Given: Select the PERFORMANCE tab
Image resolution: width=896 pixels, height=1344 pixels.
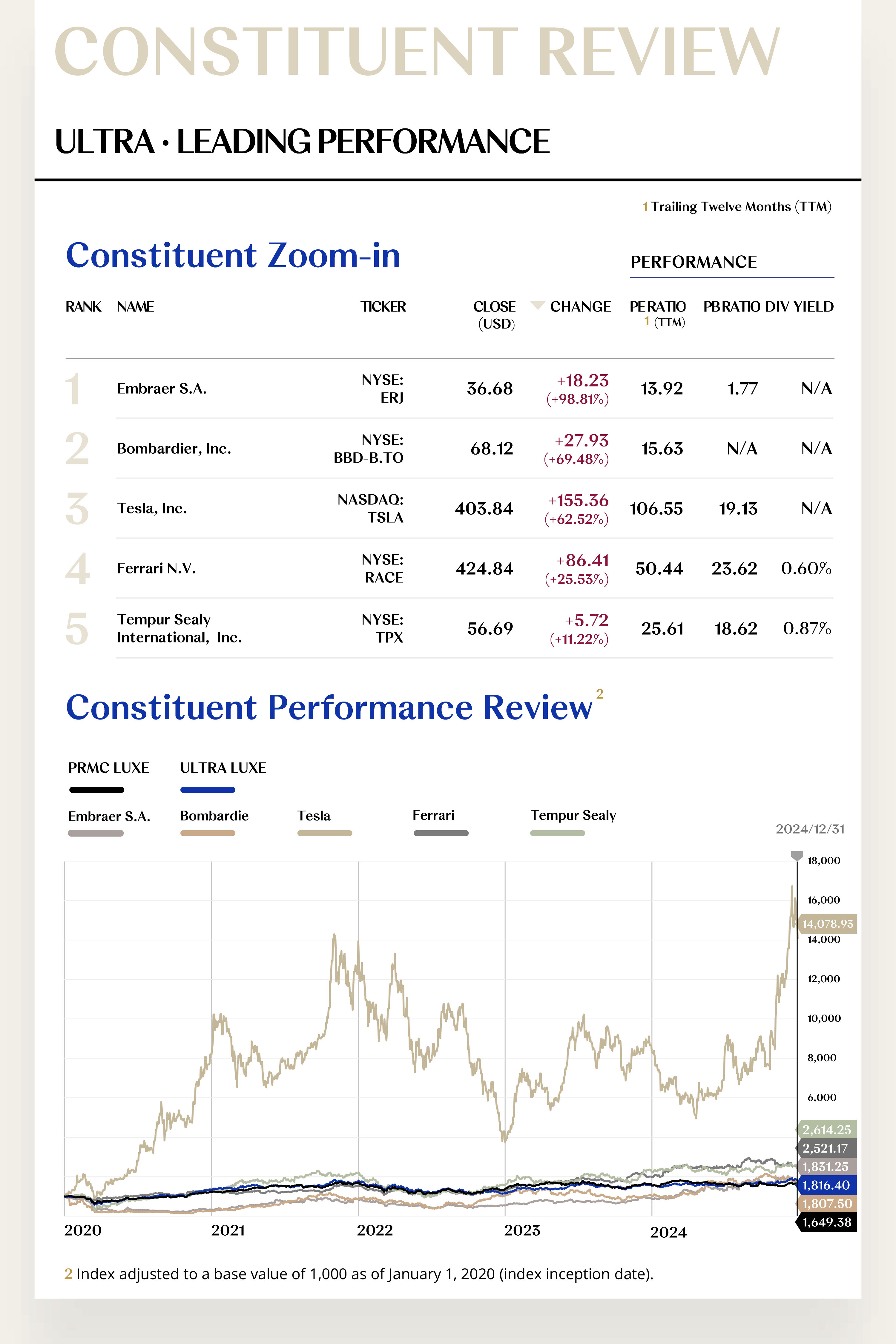Looking at the screenshot, I should pos(693,262).
